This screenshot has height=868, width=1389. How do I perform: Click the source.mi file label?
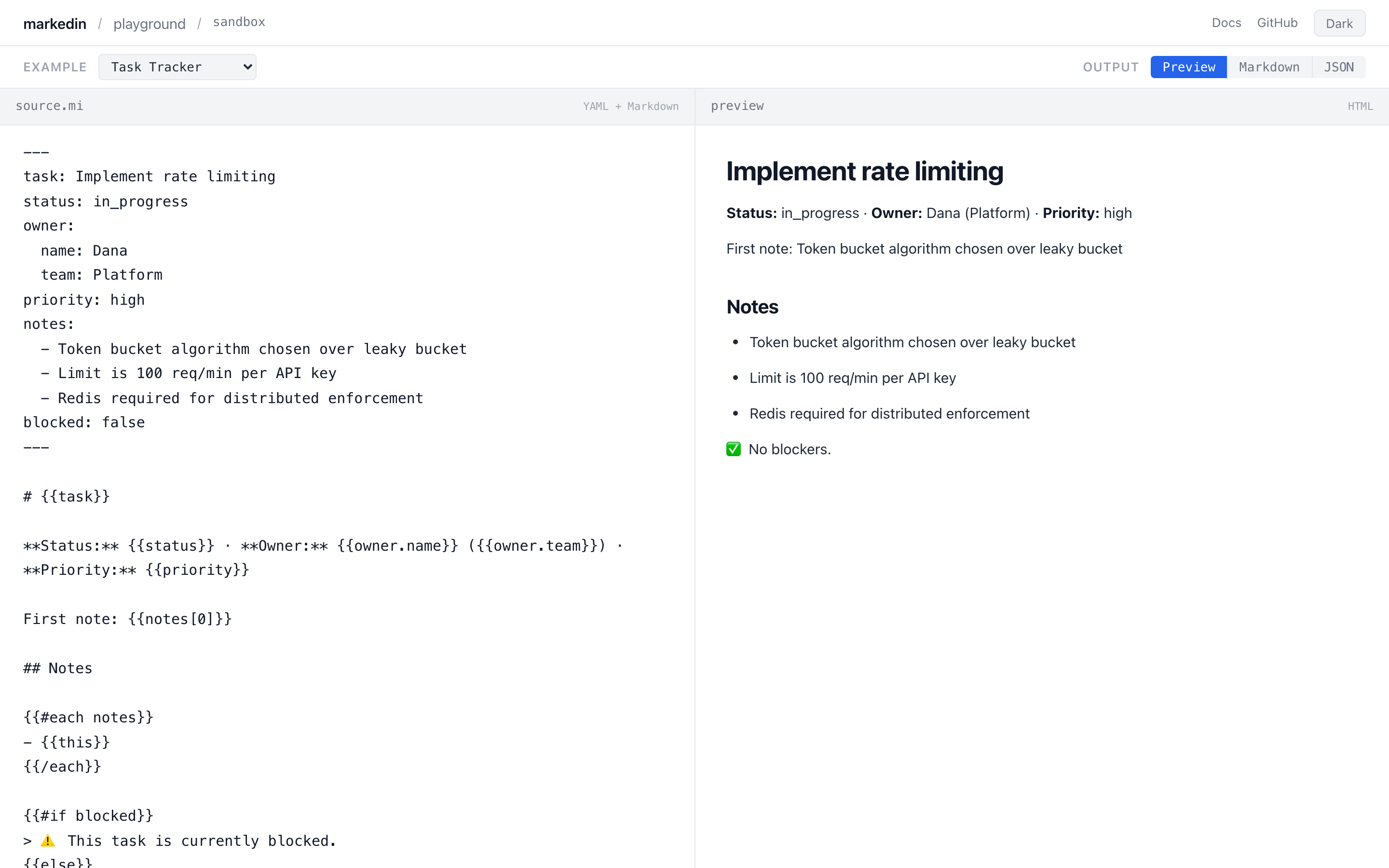[x=49, y=106]
